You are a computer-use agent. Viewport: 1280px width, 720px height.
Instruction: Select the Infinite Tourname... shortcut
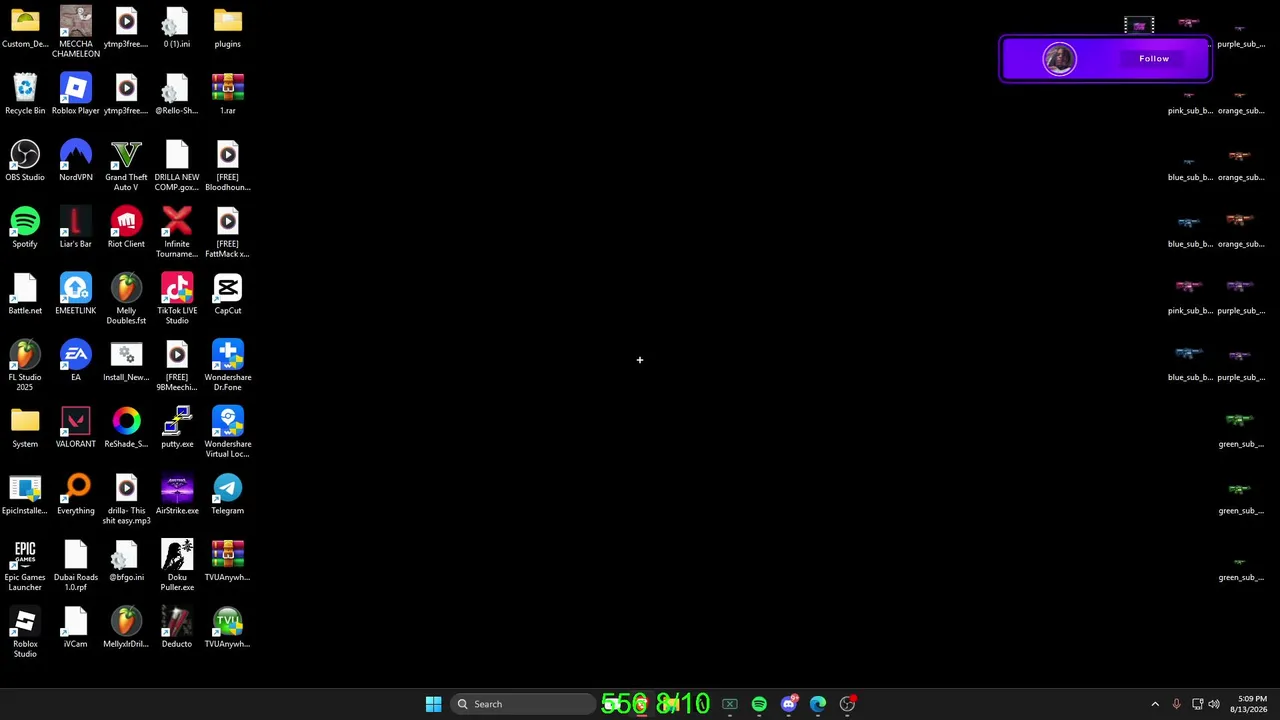tap(177, 232)
